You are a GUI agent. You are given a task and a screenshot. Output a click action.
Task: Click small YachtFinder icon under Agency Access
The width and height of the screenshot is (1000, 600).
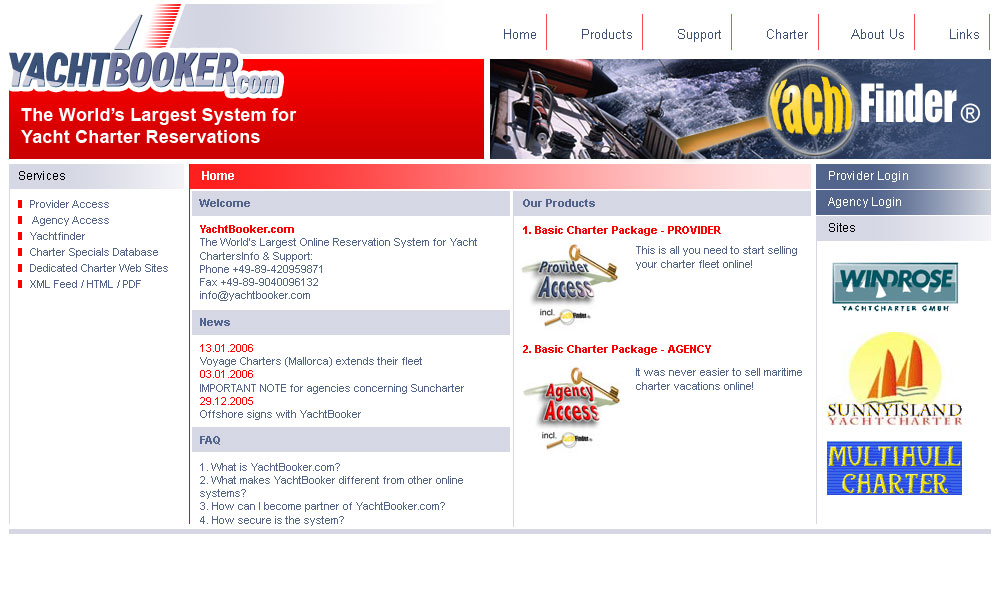pyautogui.click(x=567, y=439)
